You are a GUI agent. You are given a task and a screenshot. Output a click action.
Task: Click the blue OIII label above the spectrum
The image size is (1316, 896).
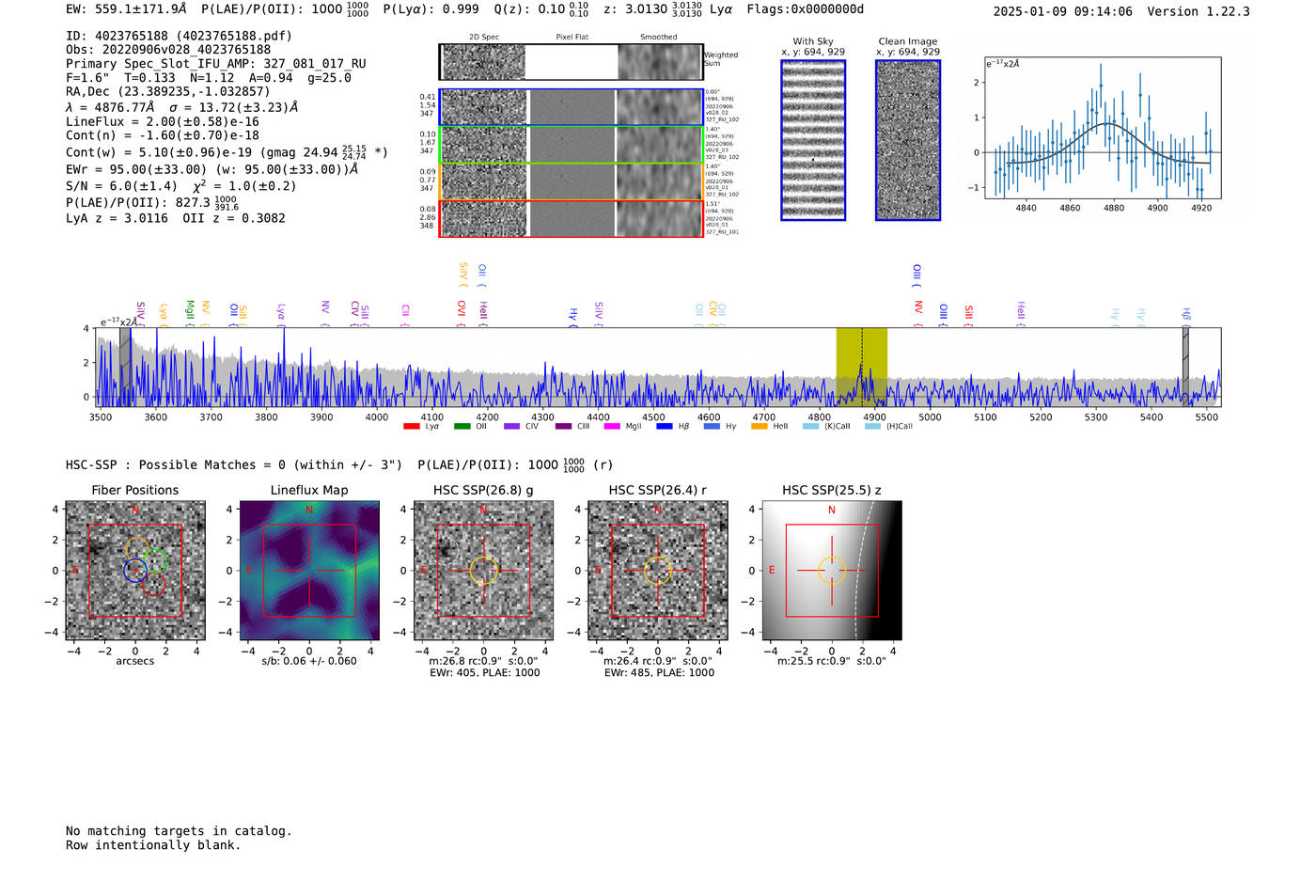point(917,274)
